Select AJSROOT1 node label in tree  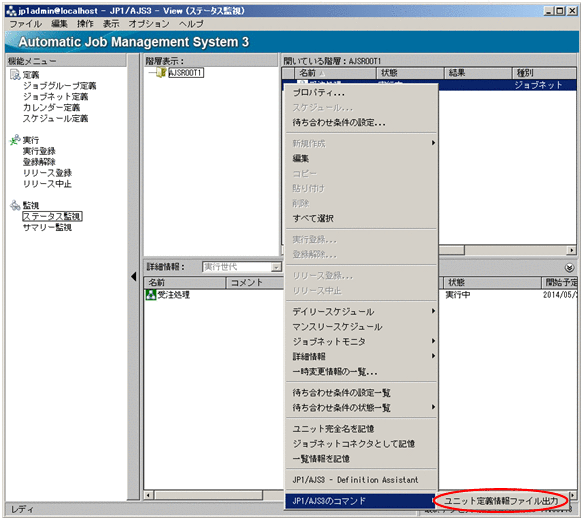pos(186,72)
